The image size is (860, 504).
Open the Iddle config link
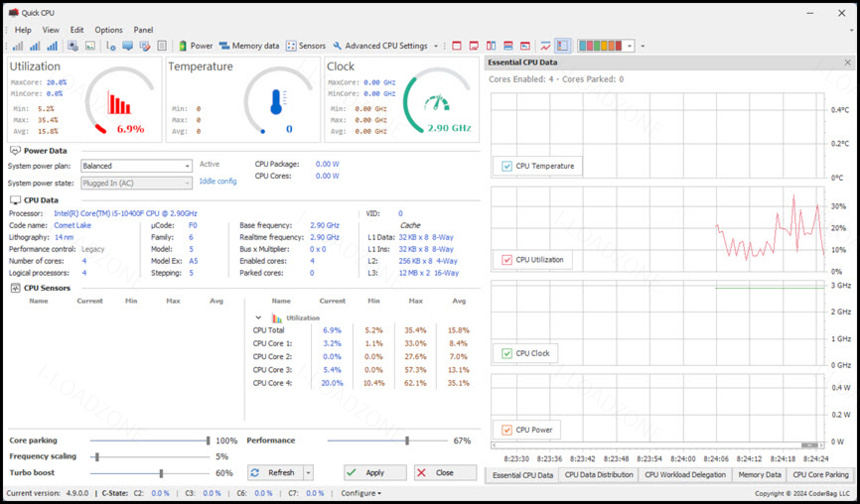(218, 181)
